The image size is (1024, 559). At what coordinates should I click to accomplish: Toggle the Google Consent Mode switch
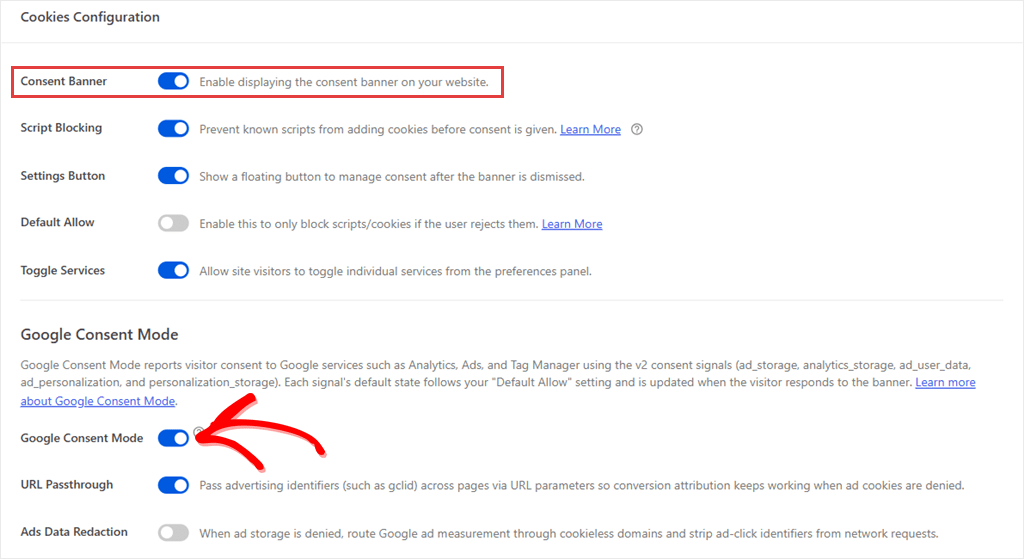point(173,438)
